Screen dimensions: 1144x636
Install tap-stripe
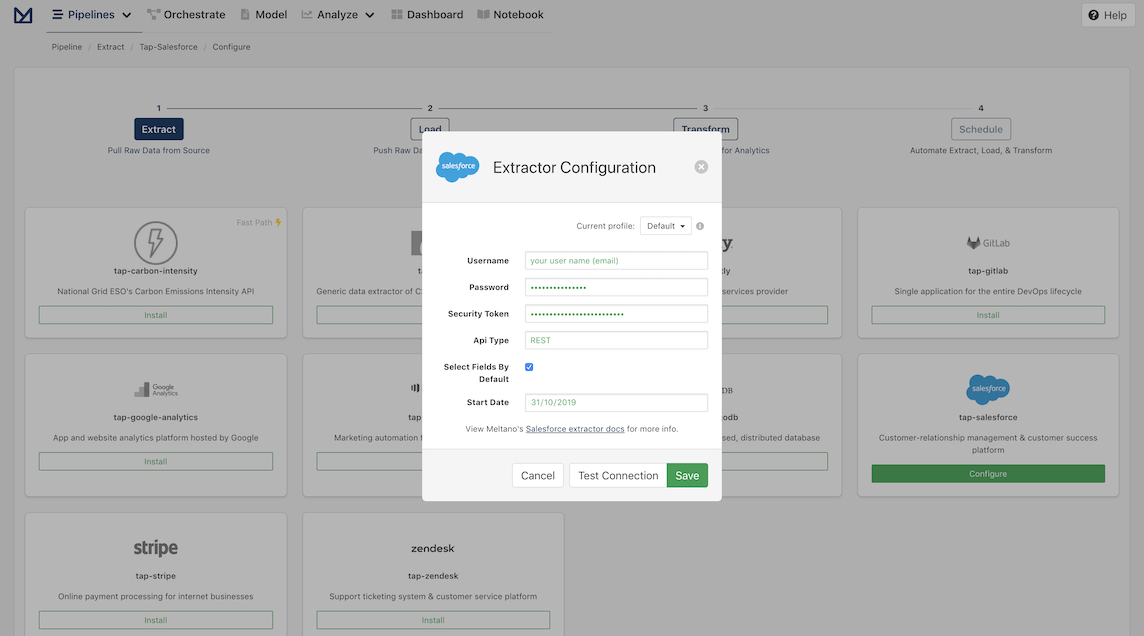point(155,620)
